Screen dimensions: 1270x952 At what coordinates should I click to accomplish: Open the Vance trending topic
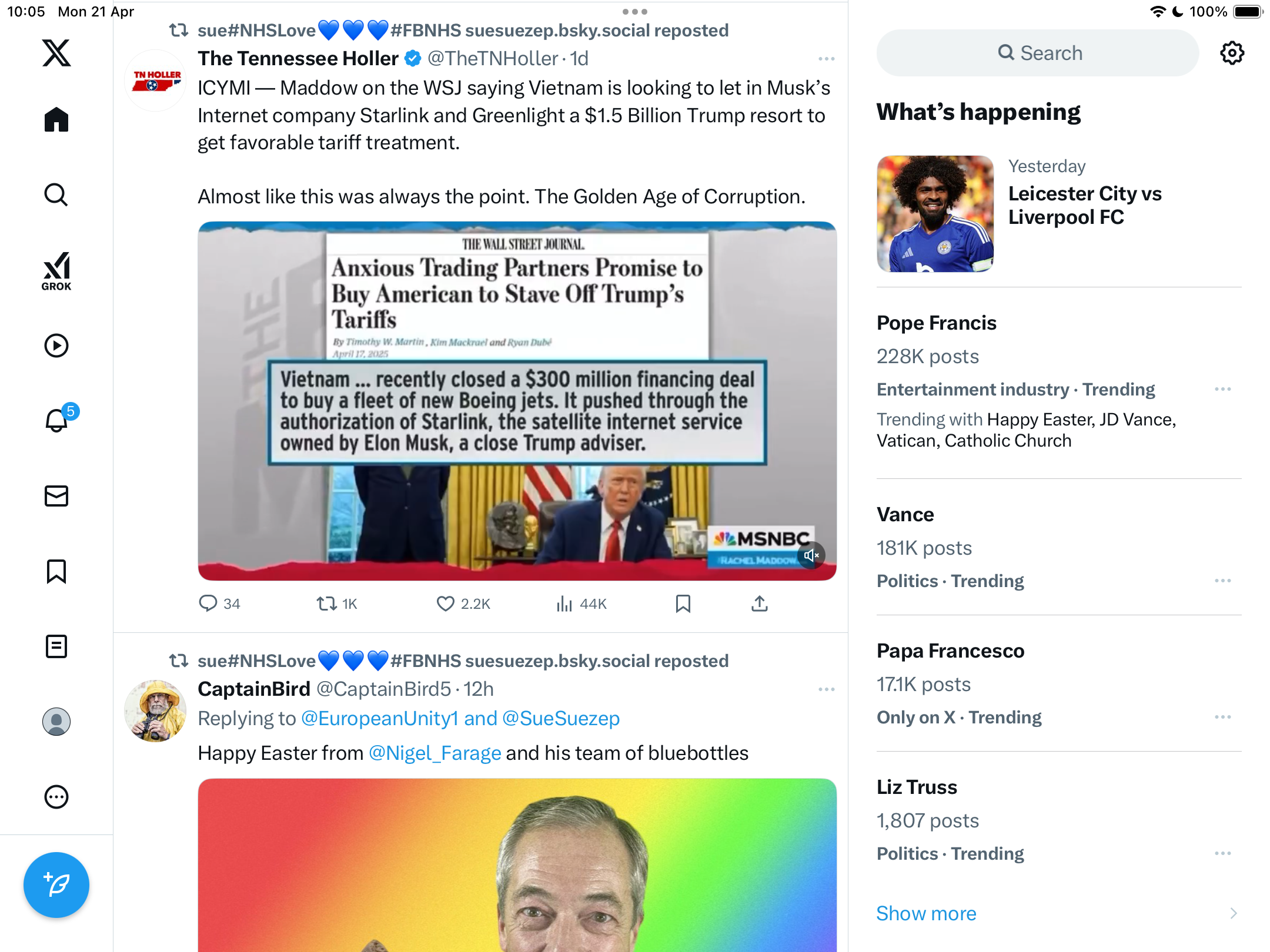pyautogui.click(x=1059, y=548)
